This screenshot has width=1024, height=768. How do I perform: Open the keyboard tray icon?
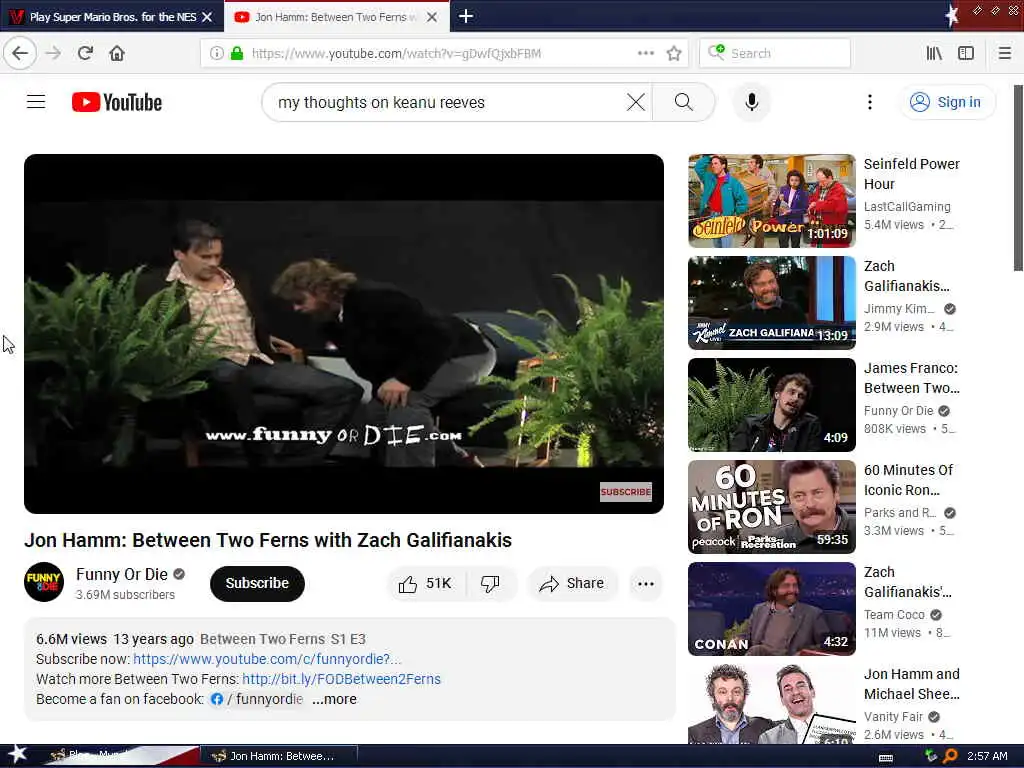[886, 758]
